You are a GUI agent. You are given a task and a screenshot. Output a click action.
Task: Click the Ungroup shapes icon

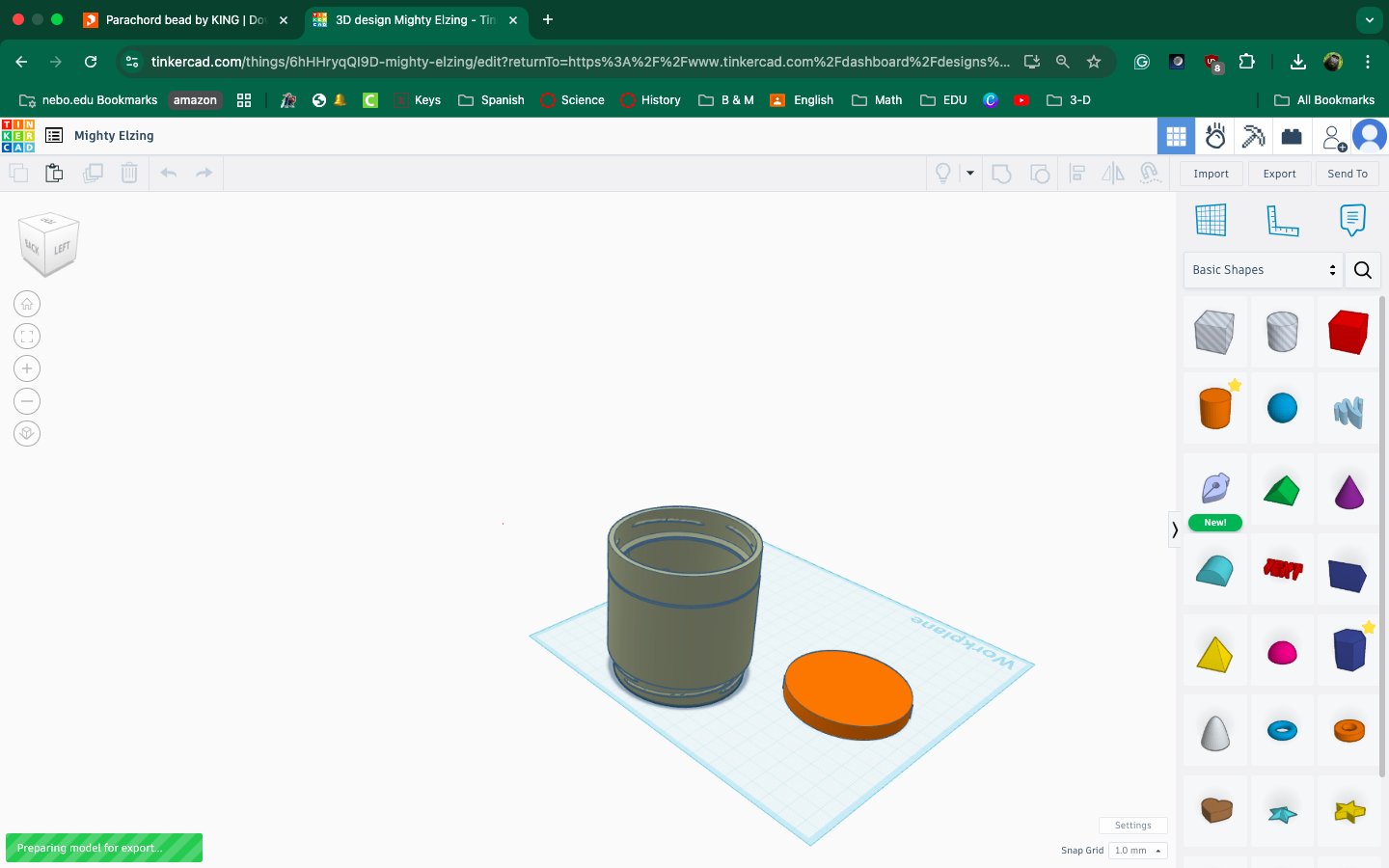(x=1040, y=174)
